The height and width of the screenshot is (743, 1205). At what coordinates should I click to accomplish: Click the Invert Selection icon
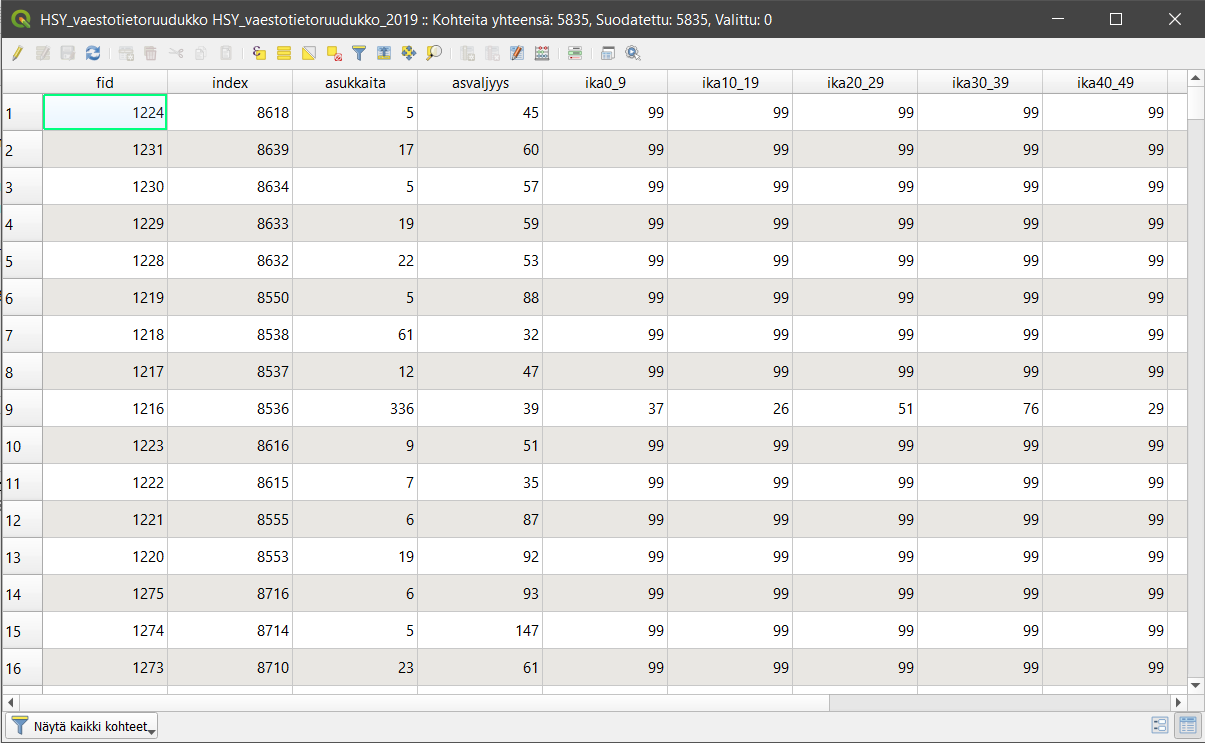click(x=309, y=53)
